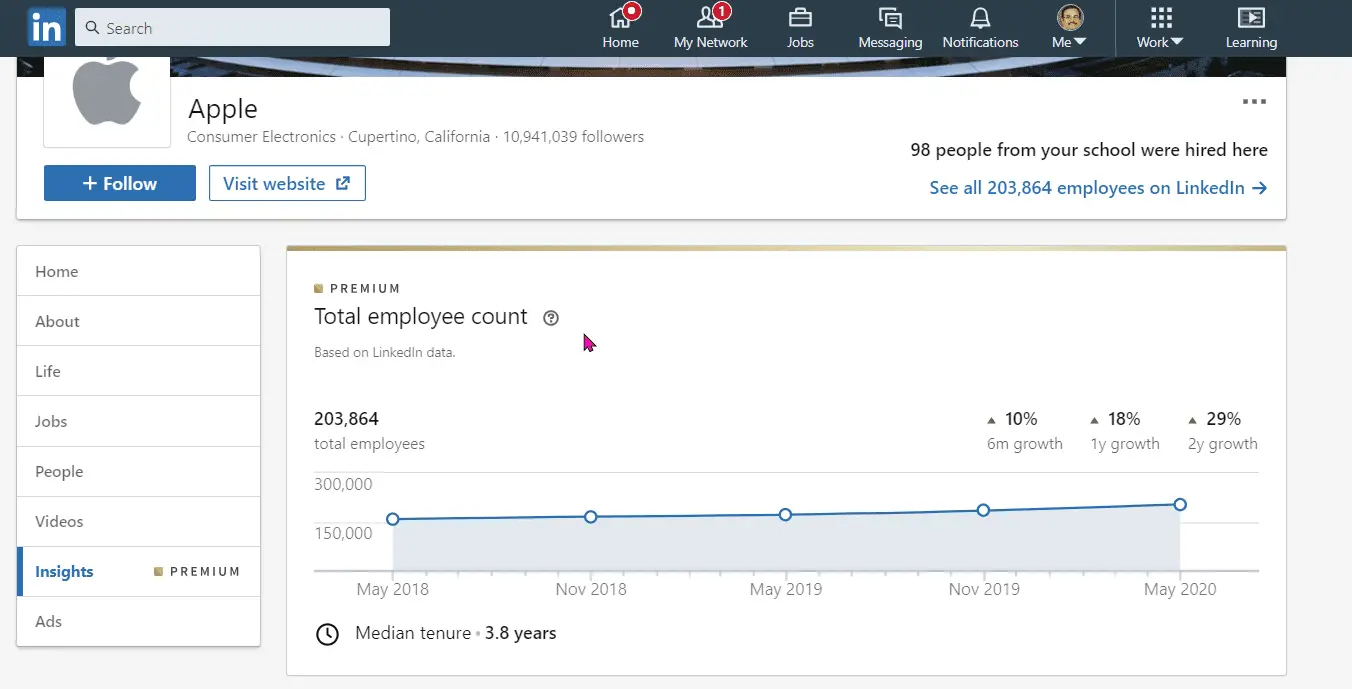Click the Nov 2019 data point on the chart
Screen dimensions: 1352x689
tap(983, 510)
